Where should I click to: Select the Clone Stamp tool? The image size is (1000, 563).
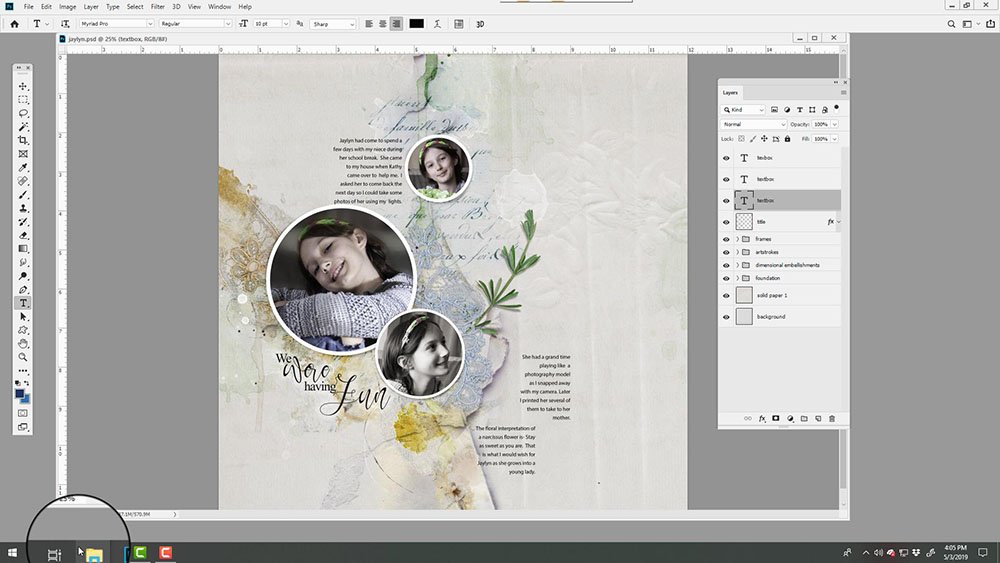click(23, 208)
